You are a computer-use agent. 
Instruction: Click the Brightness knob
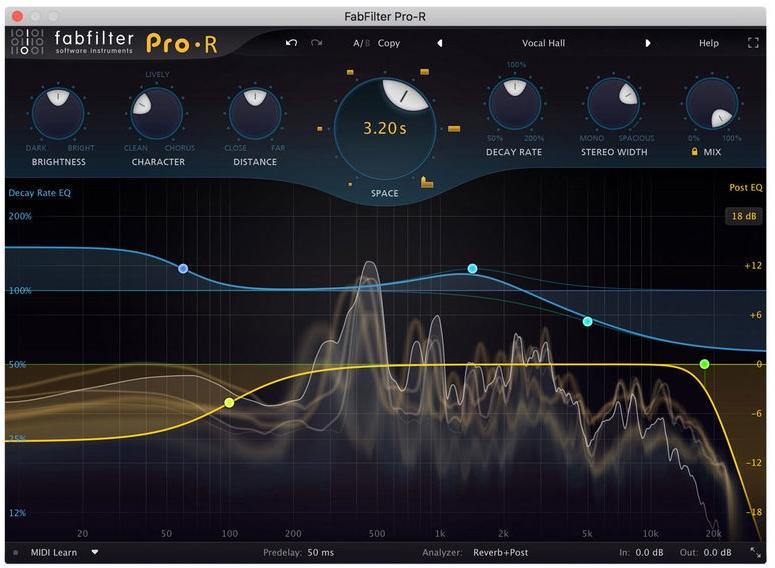(x=58, y=114)
